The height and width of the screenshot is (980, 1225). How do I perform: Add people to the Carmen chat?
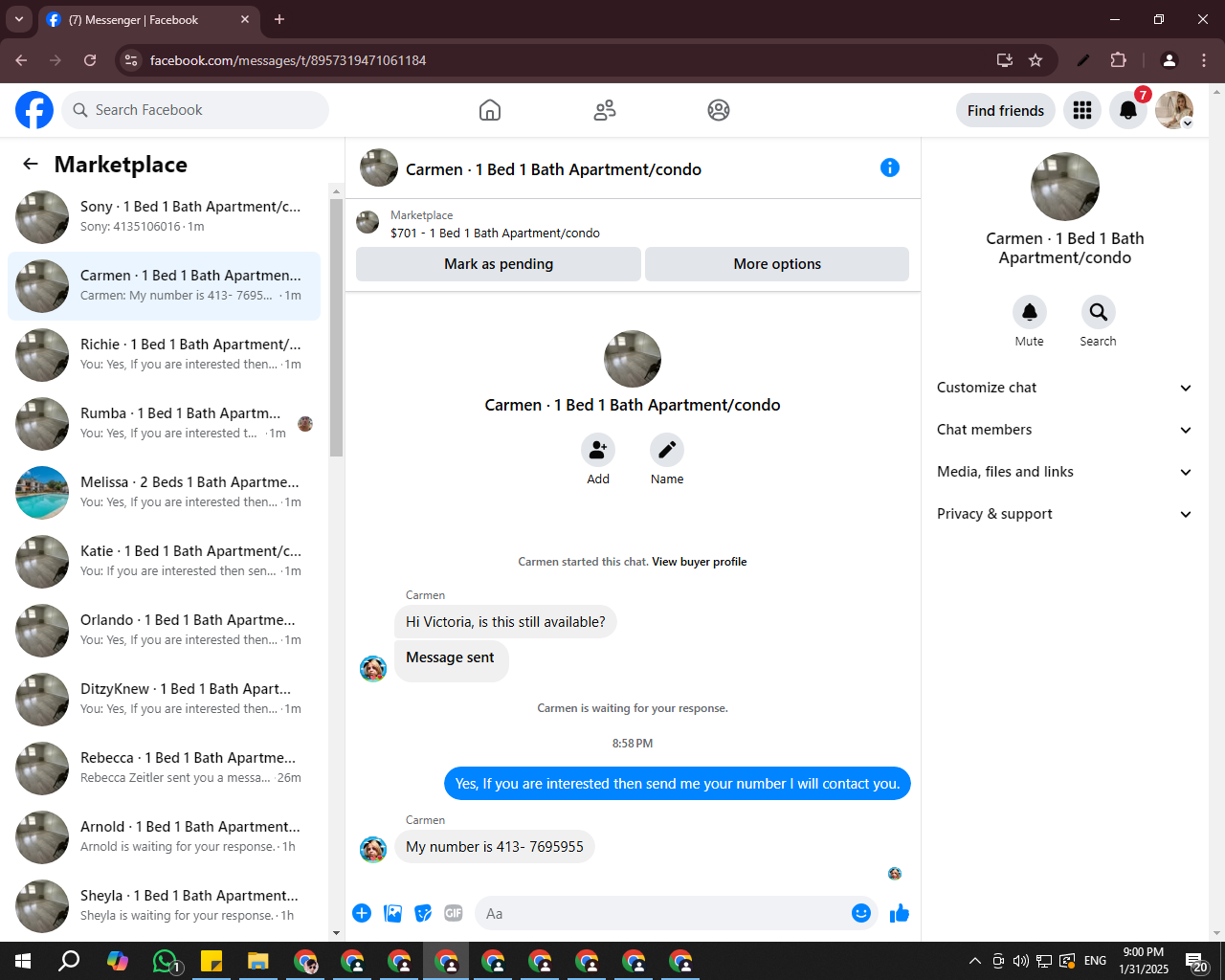click(598, 450)
